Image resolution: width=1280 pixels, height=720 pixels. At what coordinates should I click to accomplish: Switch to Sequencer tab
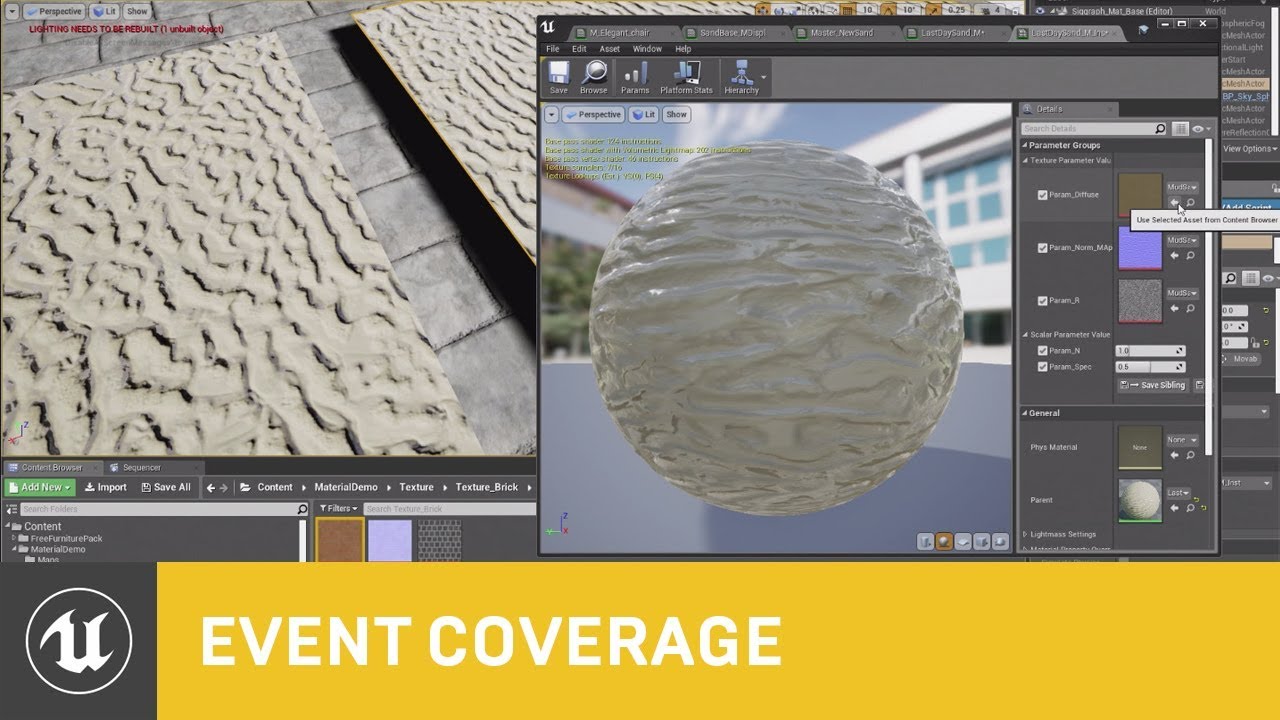click(x=141, y=468)
